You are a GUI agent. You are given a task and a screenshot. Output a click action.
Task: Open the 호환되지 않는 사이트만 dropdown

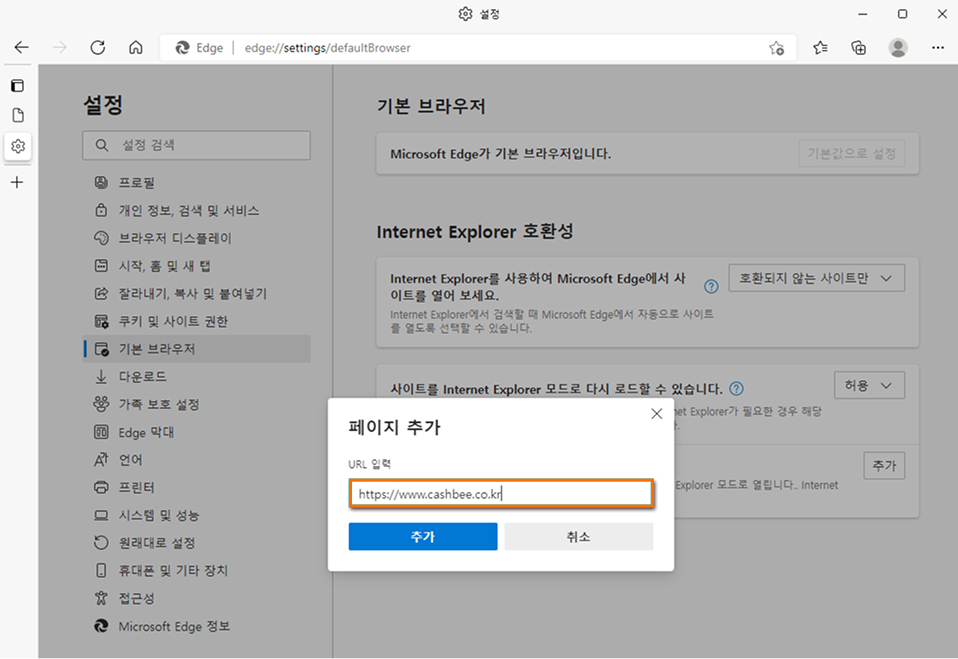816,277
